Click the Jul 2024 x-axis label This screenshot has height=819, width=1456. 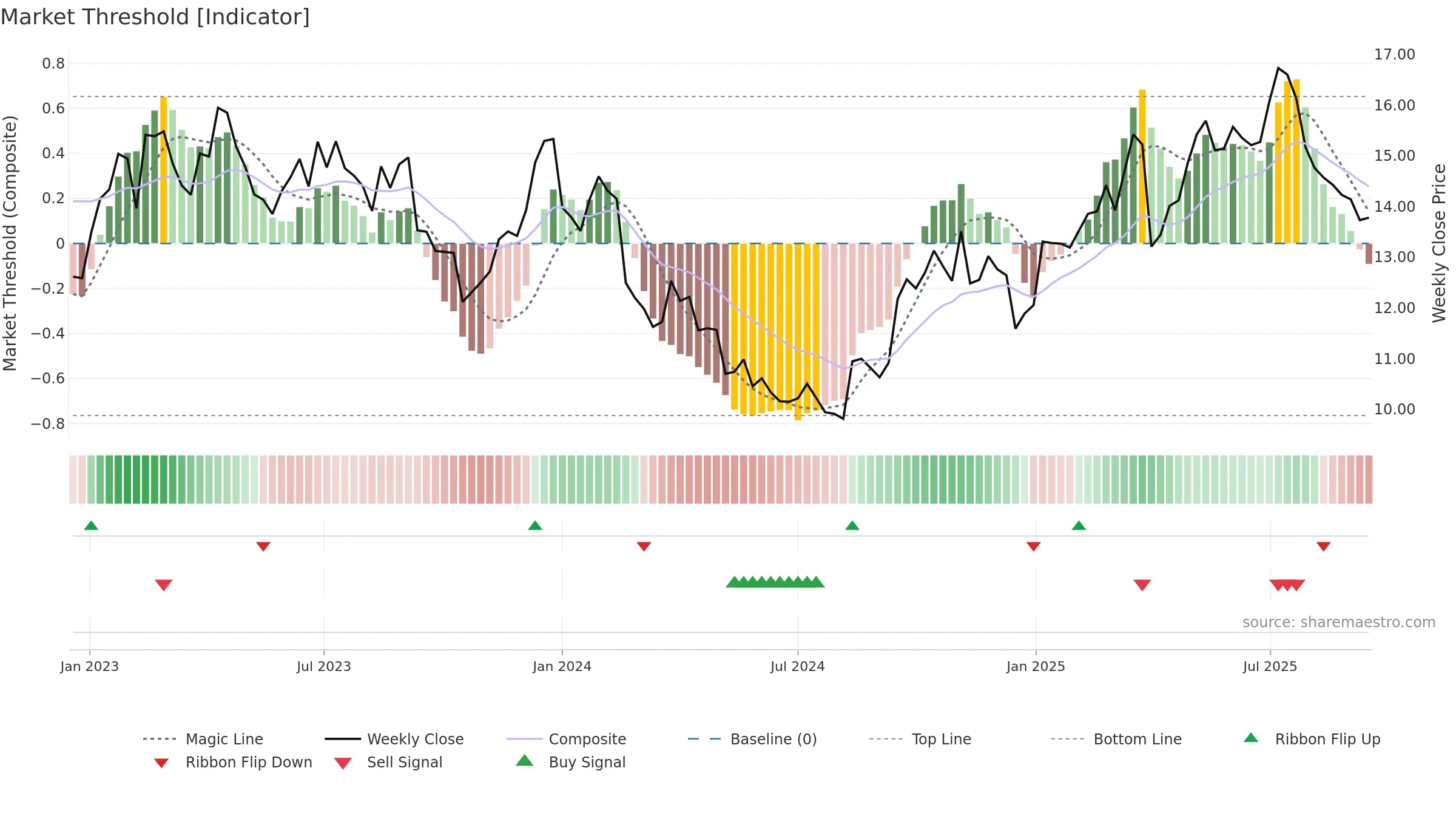pos(798,666)
